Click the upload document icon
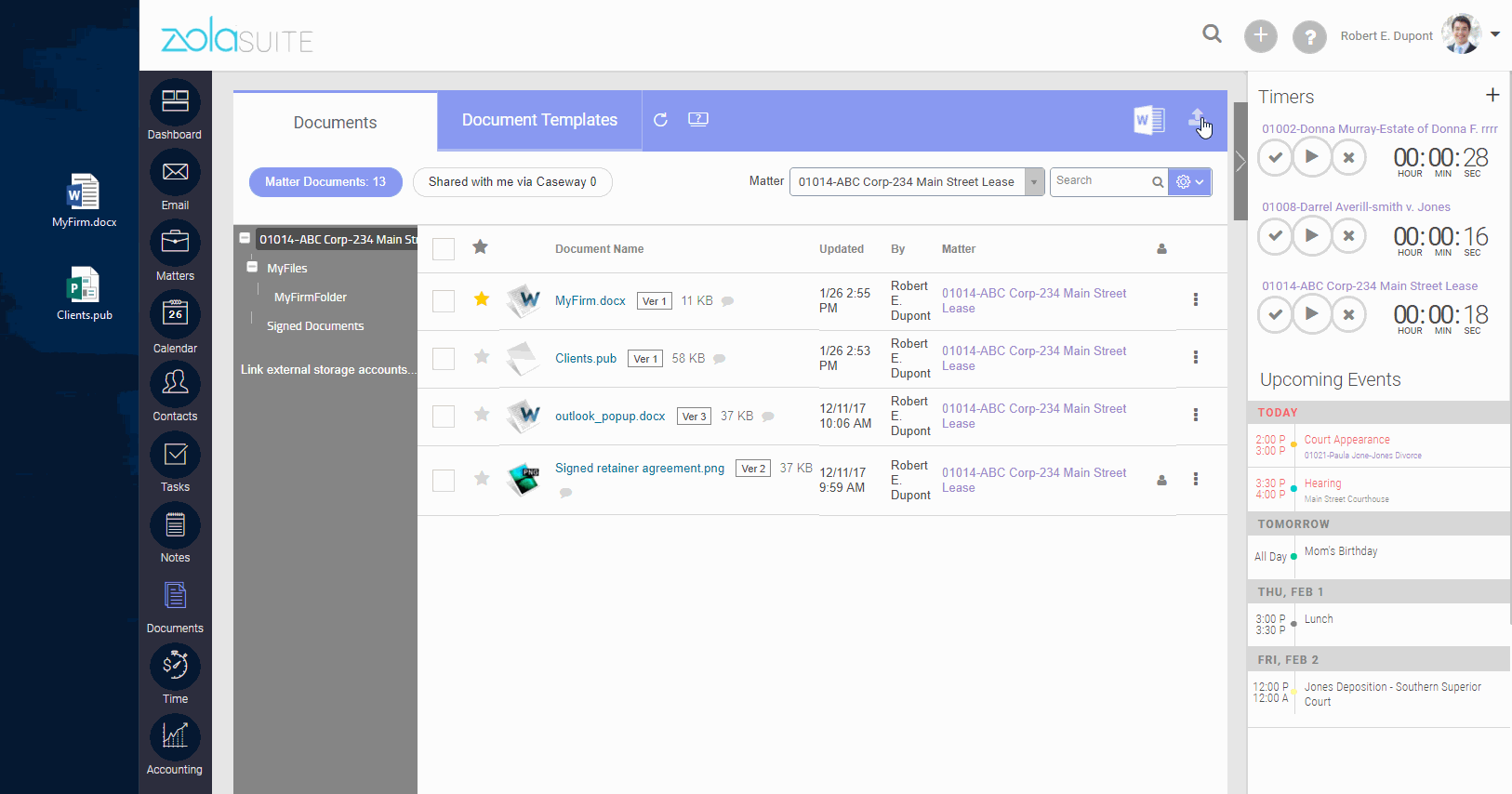The image size is (1512, 794). pyautogui.click(x=1198, y=120)
